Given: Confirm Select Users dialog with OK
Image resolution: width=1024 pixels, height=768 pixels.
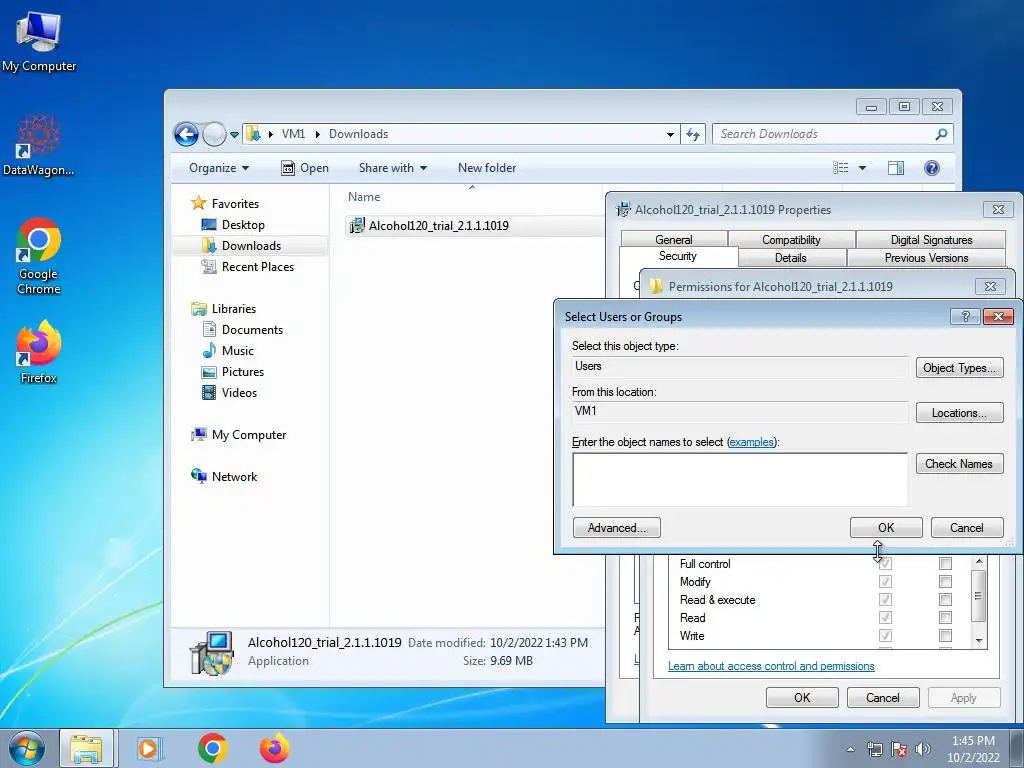Looking at the screenshot, I should (886, 528).
